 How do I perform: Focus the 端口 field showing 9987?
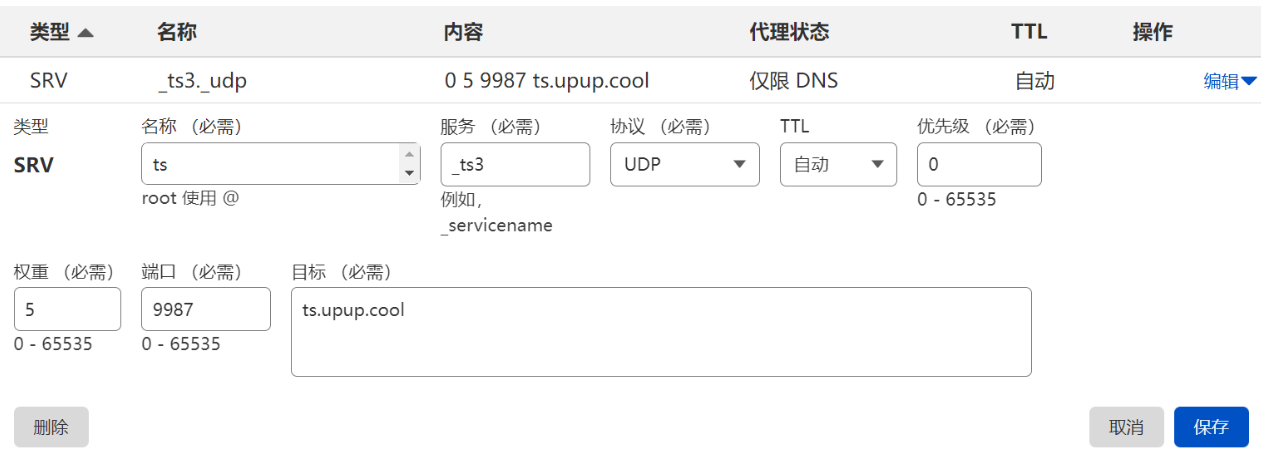click(205, 310)
